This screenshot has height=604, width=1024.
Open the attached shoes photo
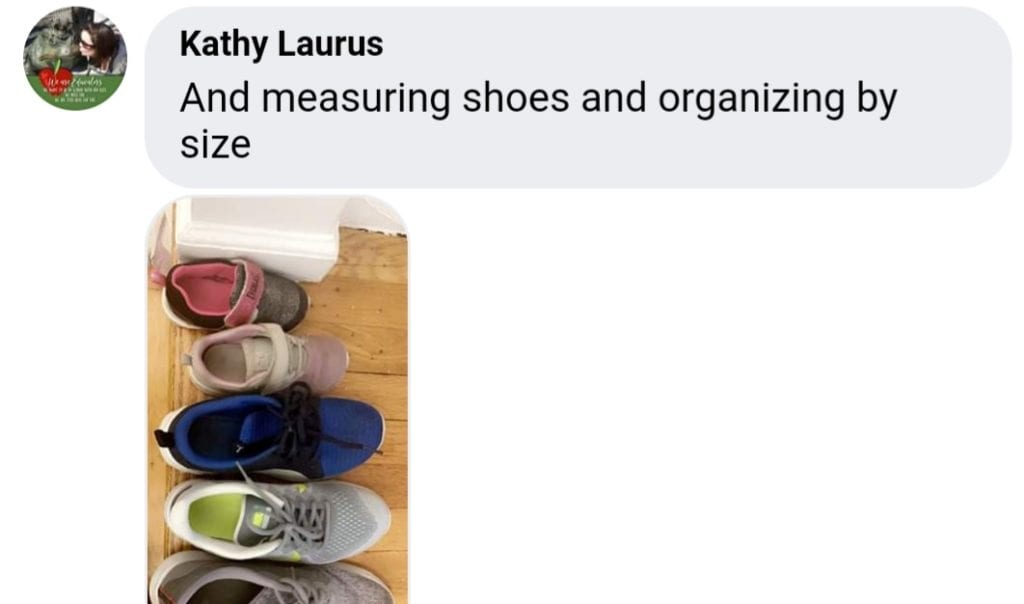[277, 400]
